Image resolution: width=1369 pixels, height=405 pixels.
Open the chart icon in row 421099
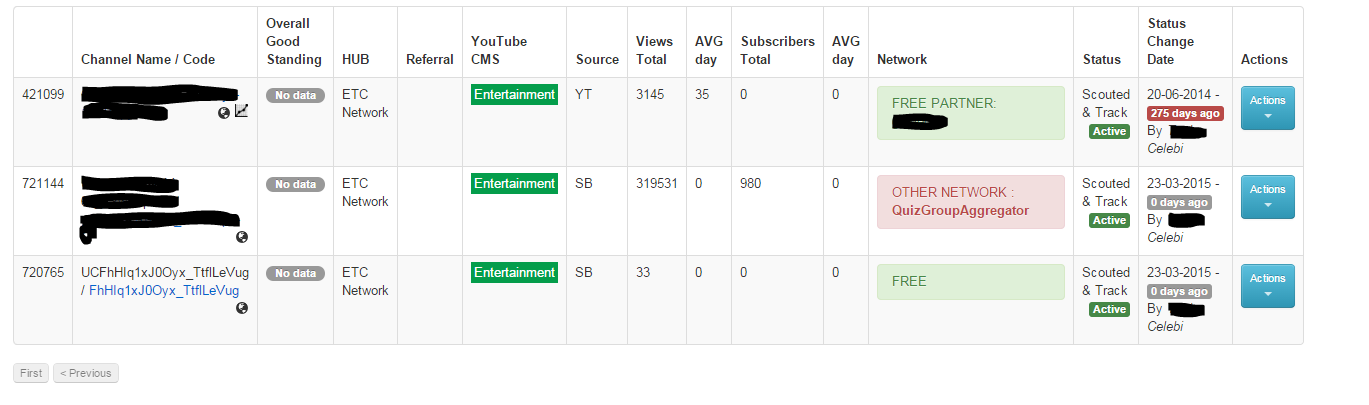241,112
